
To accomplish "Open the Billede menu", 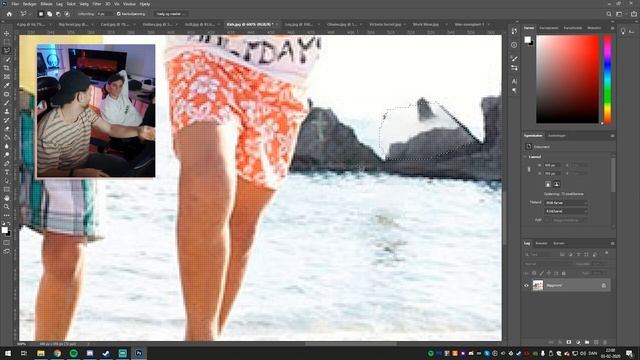I will [46, 4].
